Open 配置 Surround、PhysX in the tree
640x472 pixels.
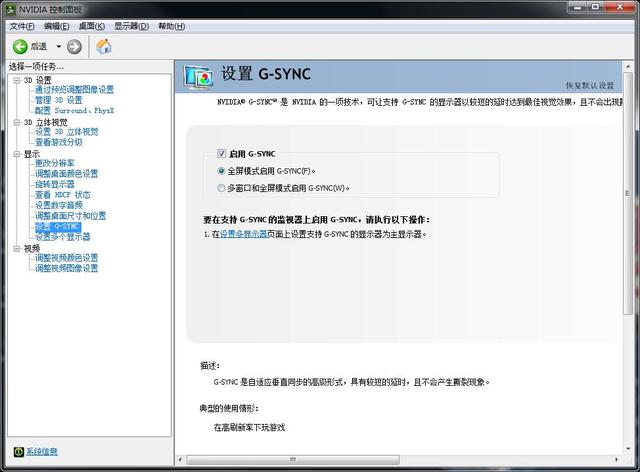[x=74, y=110]
